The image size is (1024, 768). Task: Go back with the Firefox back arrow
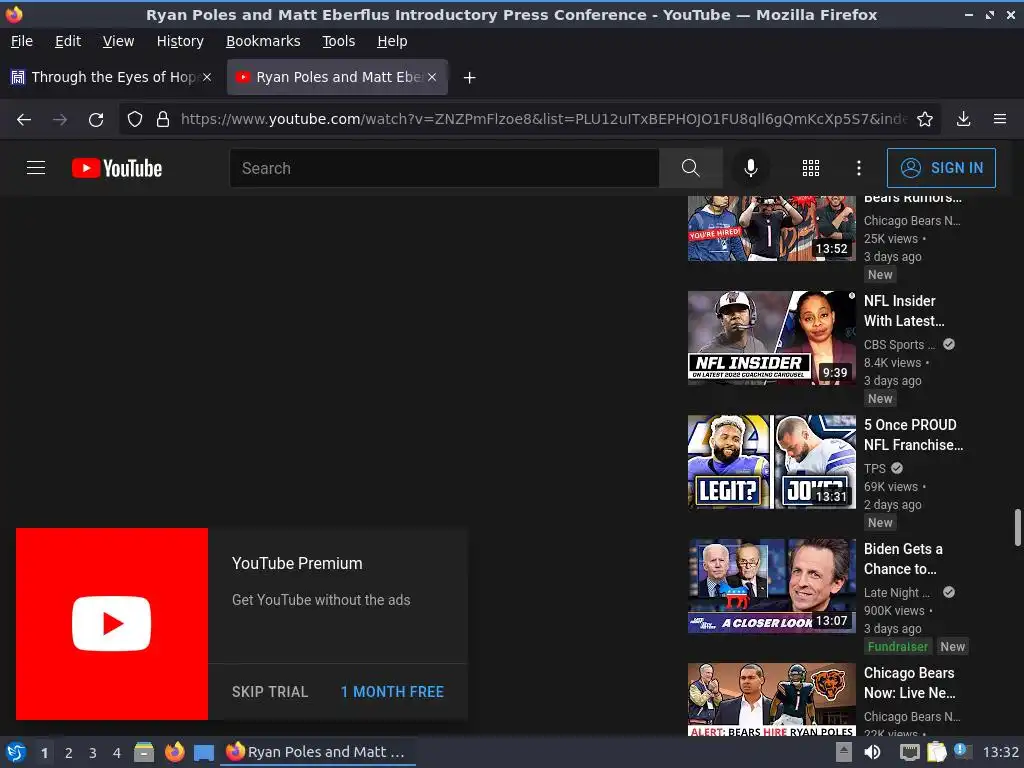click(24, 120)
